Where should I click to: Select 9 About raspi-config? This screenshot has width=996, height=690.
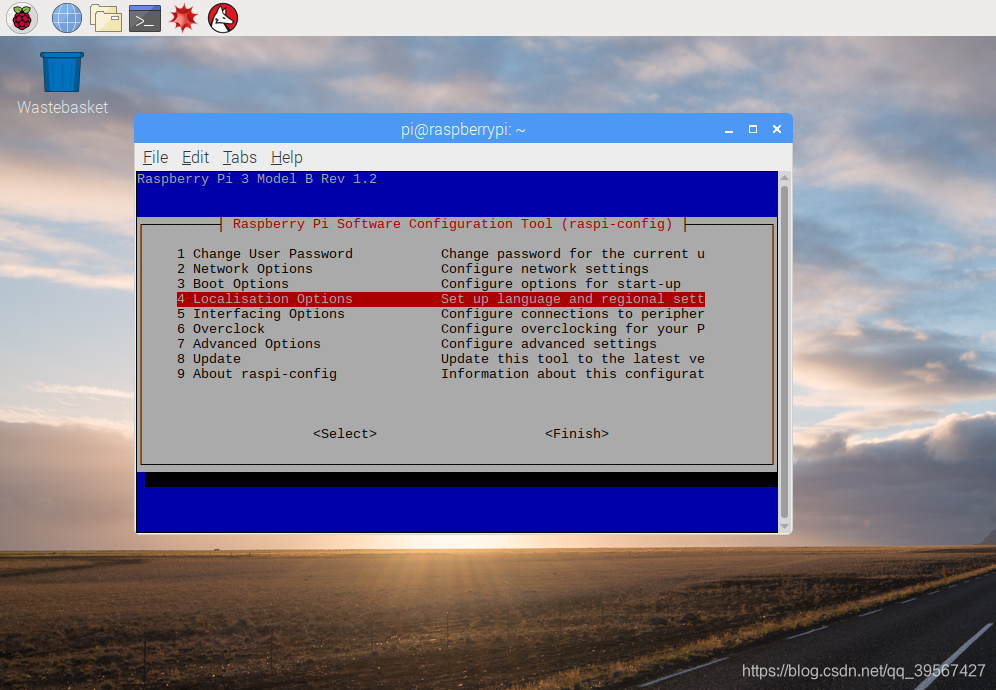[441, 374]
